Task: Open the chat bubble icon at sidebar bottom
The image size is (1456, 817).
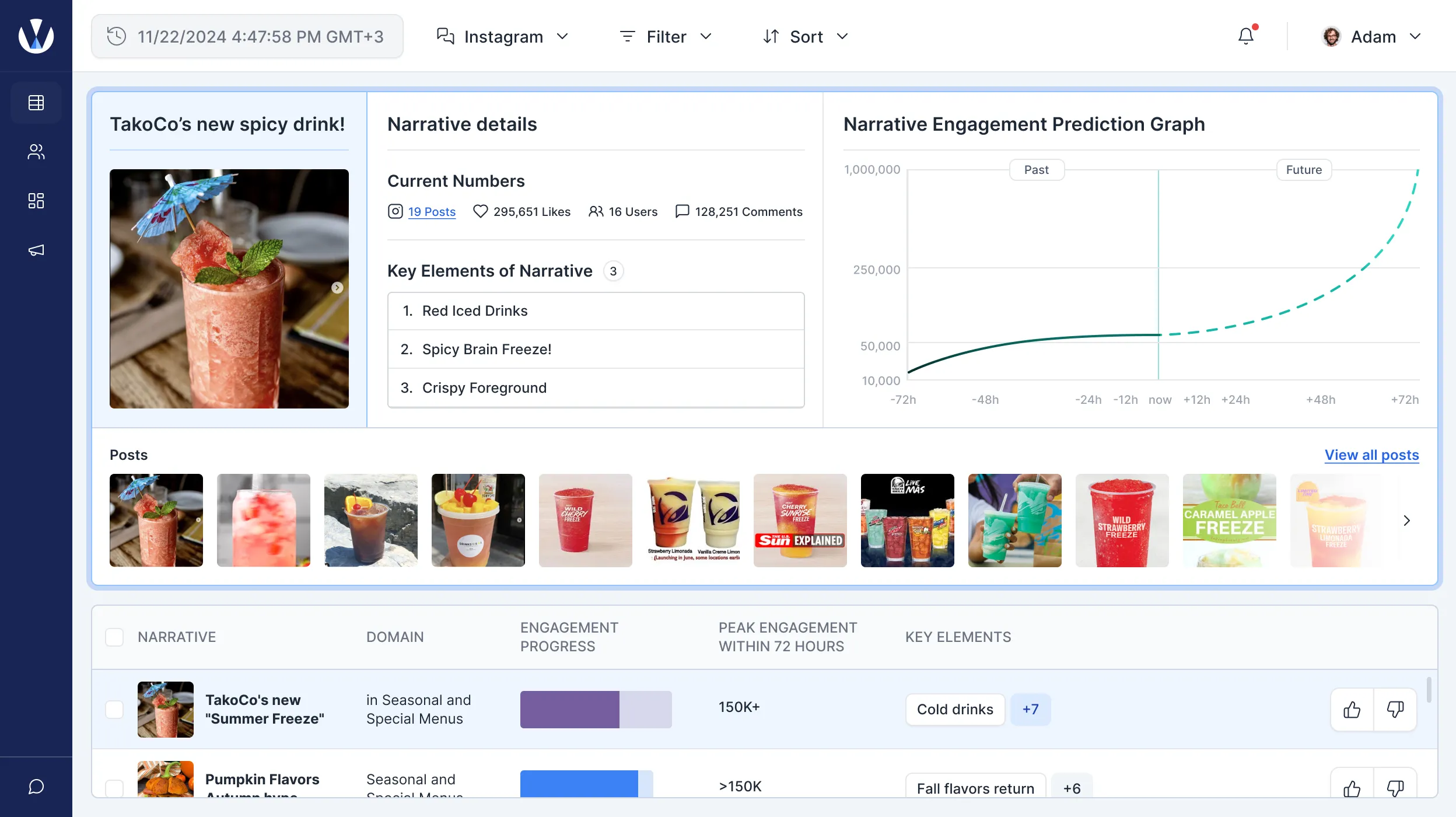Action: coord(36,787)
